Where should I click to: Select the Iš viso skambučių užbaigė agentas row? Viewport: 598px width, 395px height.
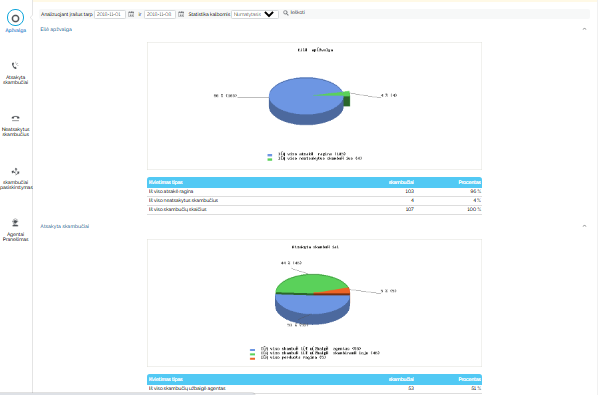click(x=314, y=389)
